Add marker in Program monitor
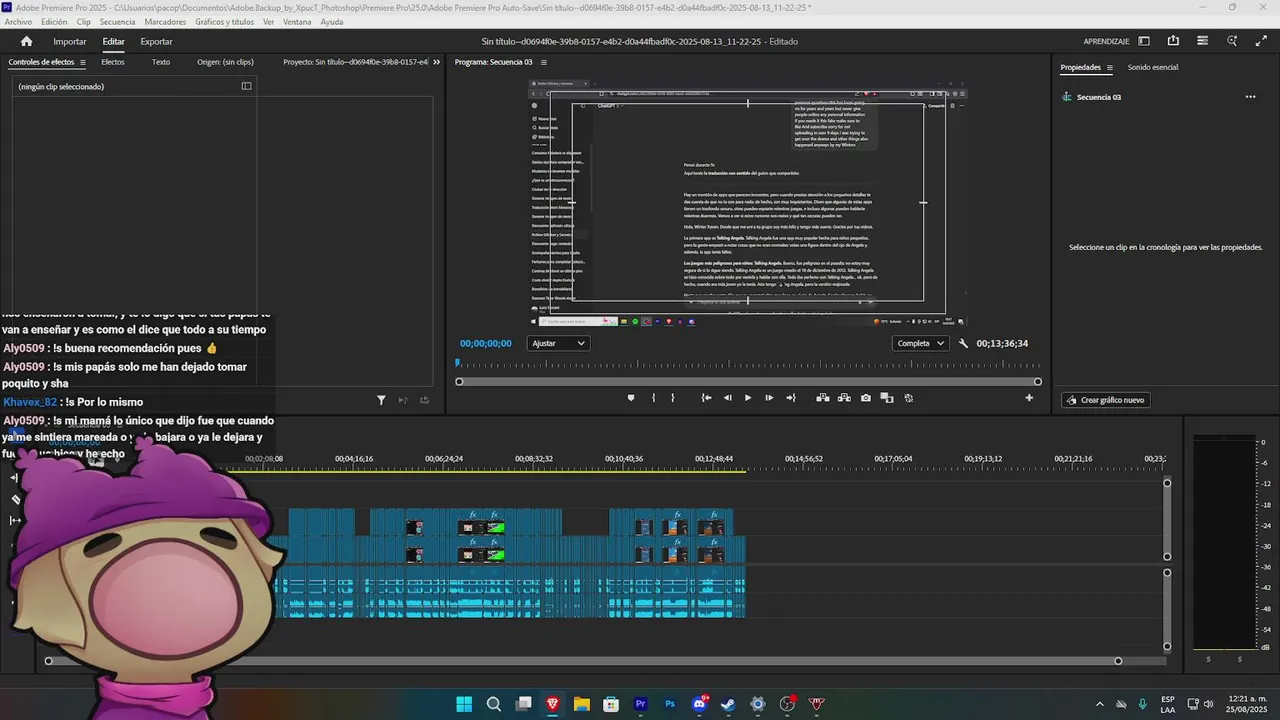 (630, 398)
